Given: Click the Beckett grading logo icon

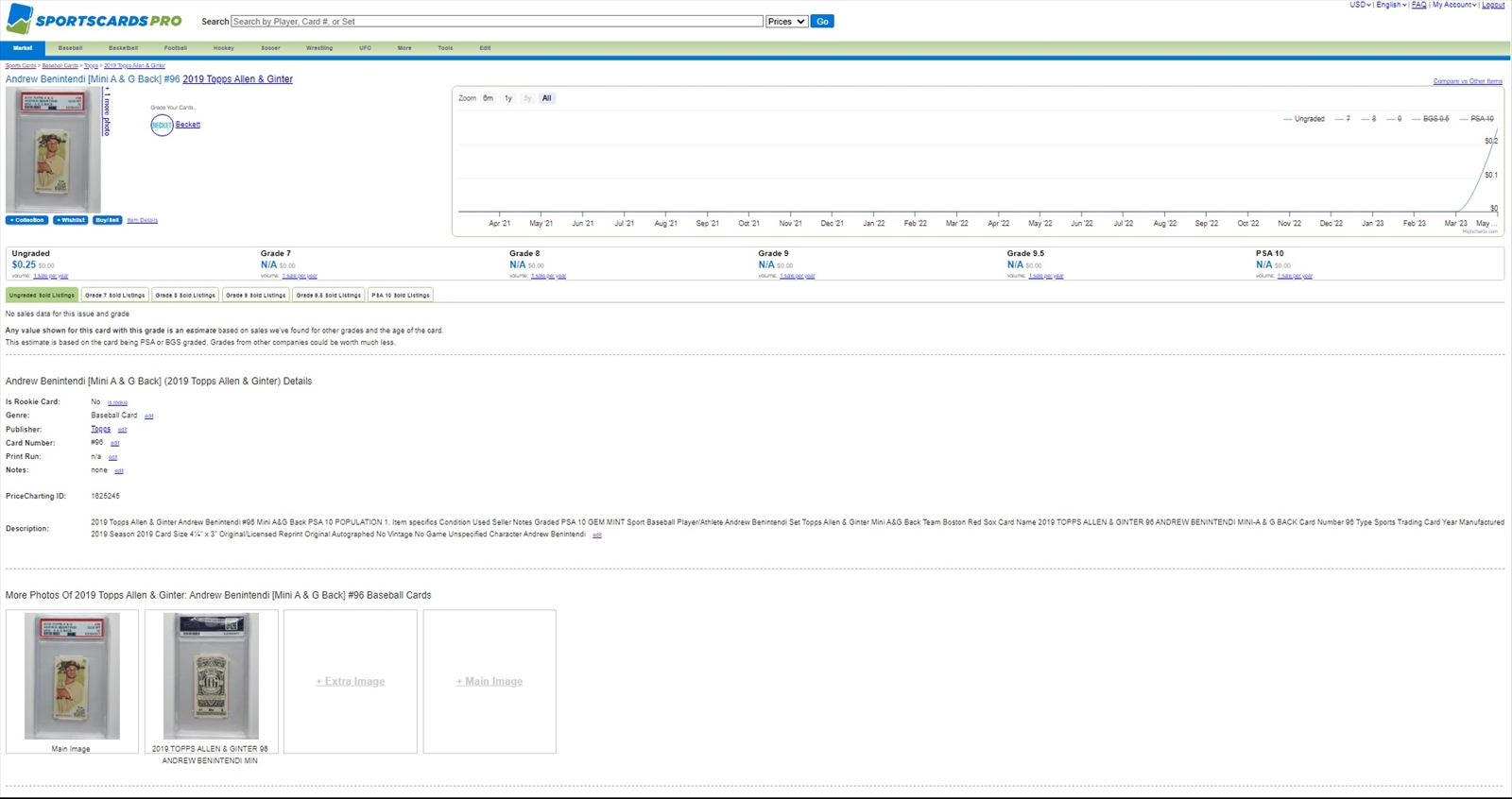Looking at the screenshot, I should [162, 125].
